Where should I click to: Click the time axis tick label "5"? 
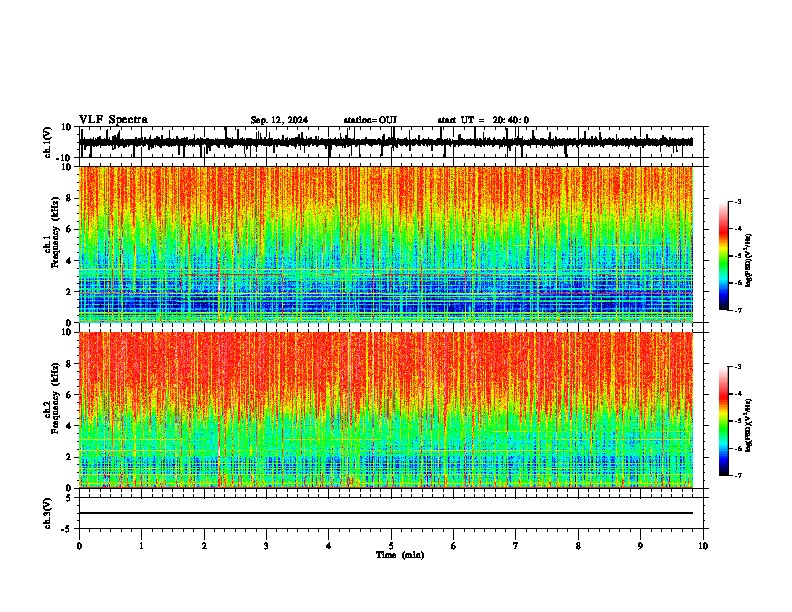391,546
